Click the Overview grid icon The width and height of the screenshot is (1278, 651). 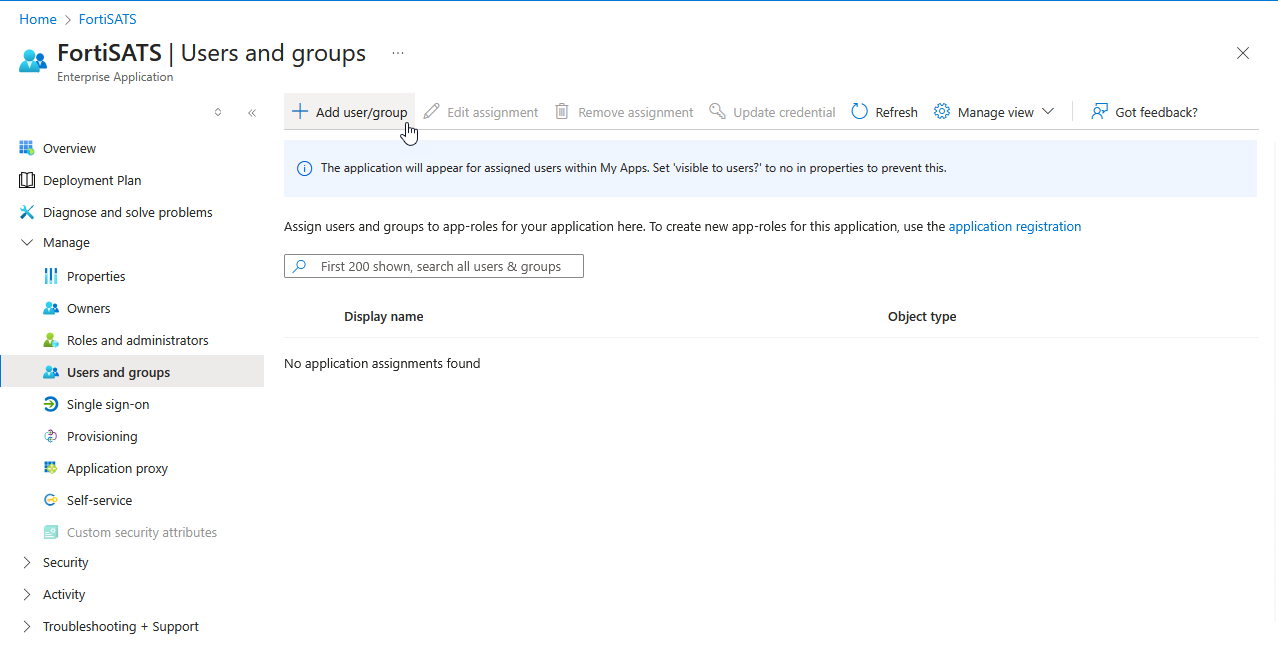point(27,148)
